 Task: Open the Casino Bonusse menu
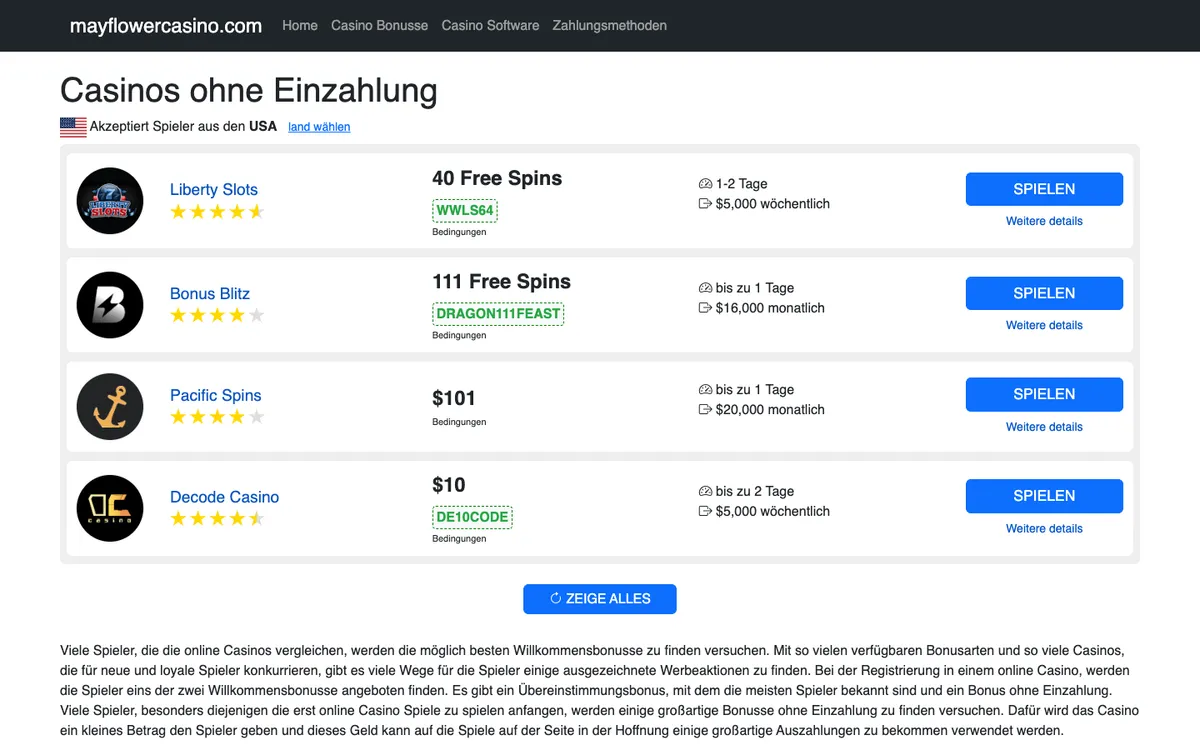coord(380,26)
